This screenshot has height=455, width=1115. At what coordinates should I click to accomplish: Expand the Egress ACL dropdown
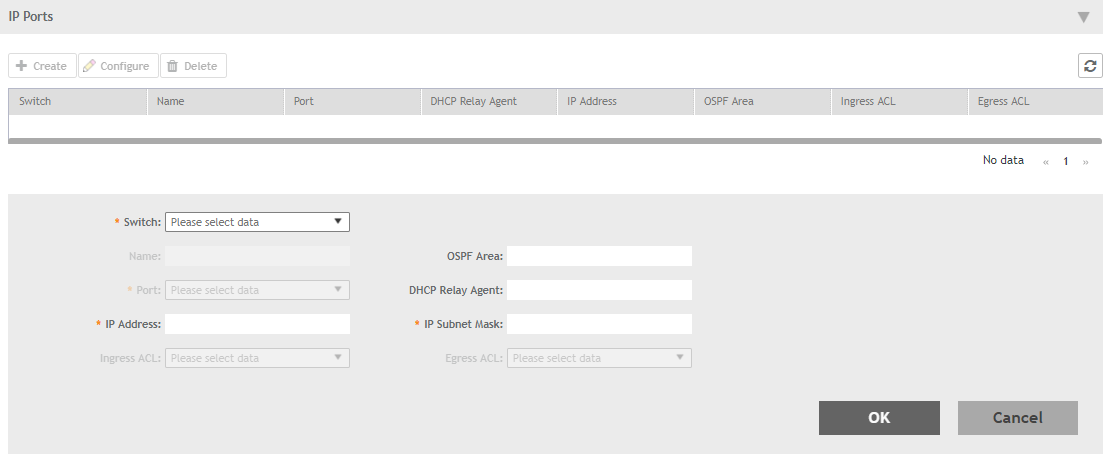599,358
